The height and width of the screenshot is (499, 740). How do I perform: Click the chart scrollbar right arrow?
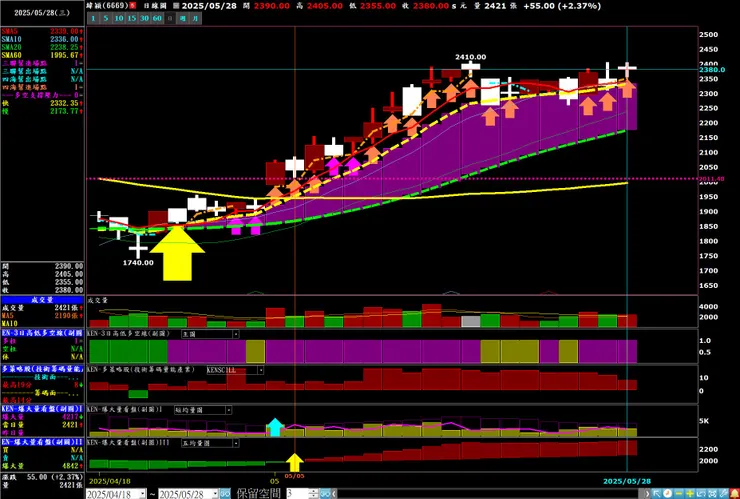[648, 494]
